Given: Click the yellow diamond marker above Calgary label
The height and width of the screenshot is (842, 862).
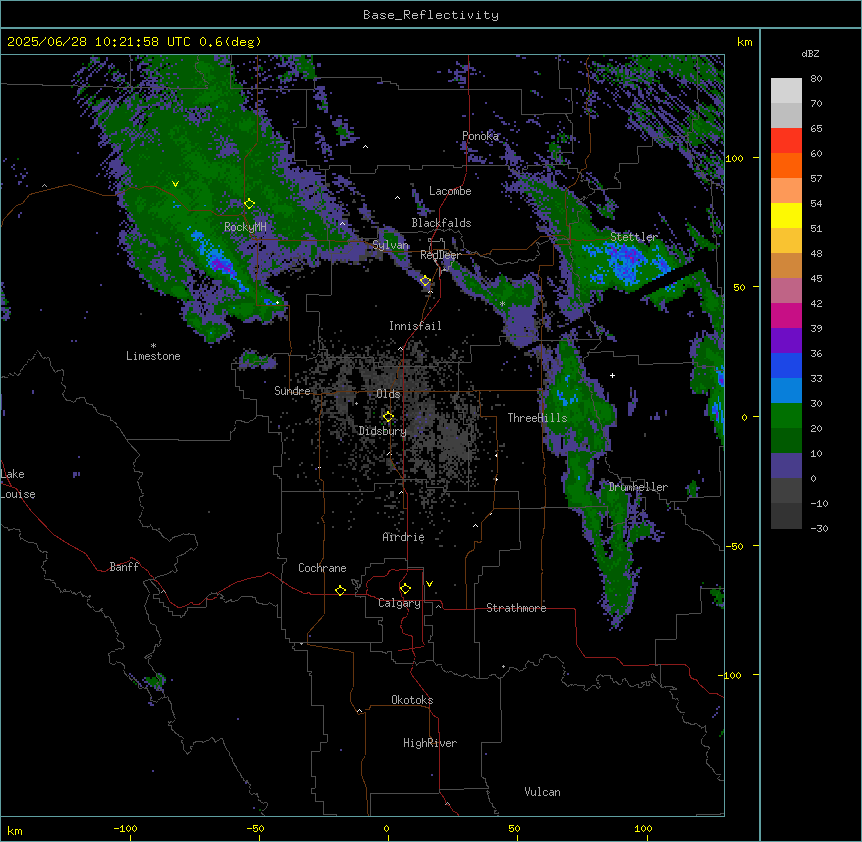Looking at the screenshot, I should (x=405, y=589).
